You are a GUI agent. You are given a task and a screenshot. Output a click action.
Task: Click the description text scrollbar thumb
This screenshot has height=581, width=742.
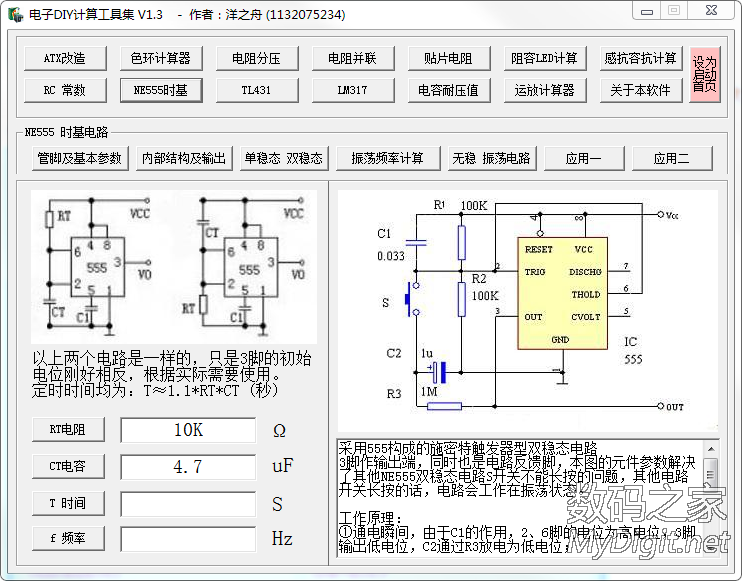click(x=711, y=475)
